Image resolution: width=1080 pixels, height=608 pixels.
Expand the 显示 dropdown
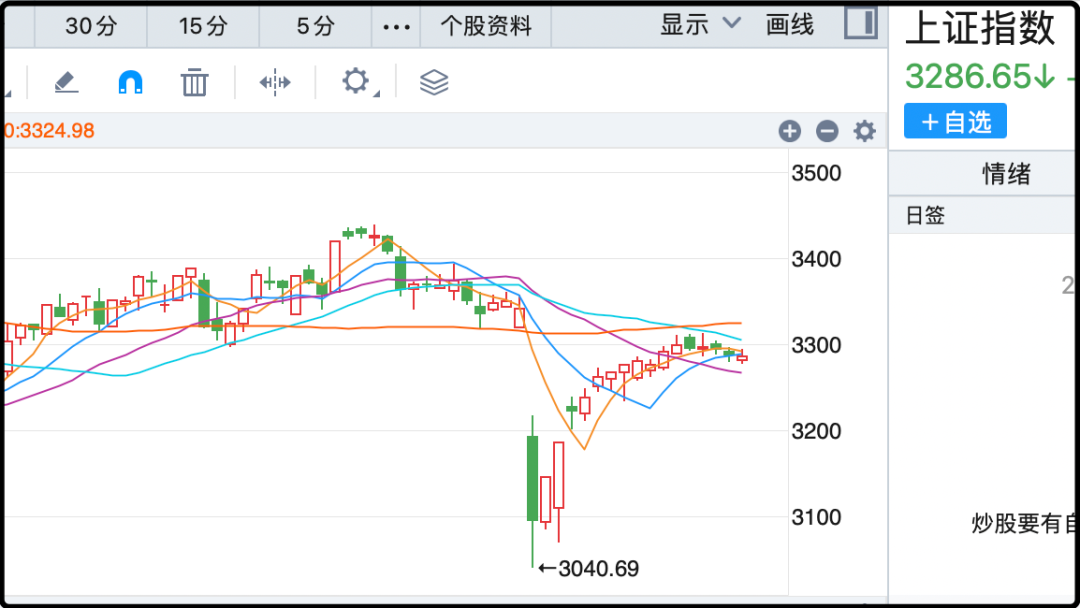[x=700, y=25]
